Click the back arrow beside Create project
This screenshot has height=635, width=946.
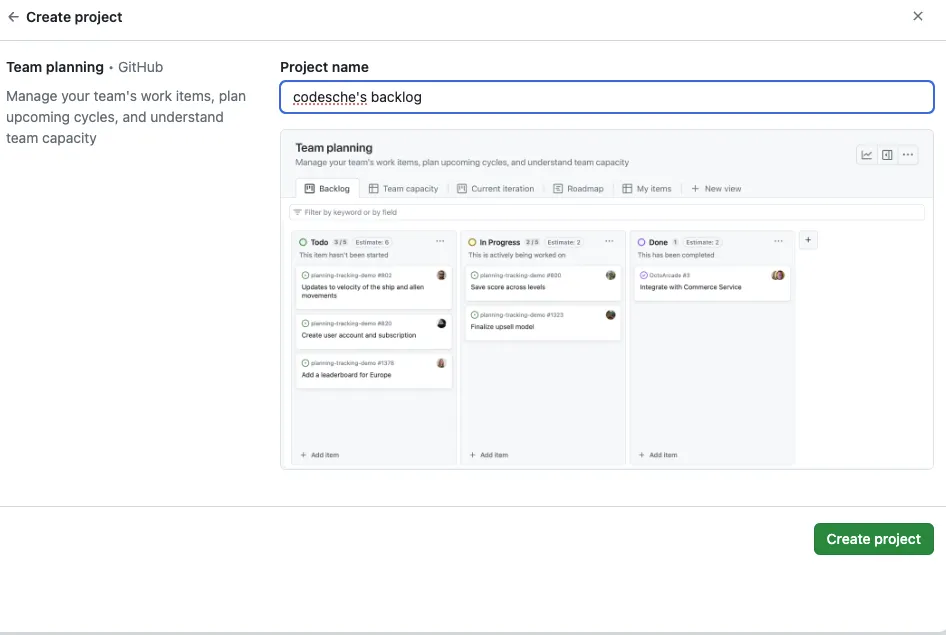13,17
